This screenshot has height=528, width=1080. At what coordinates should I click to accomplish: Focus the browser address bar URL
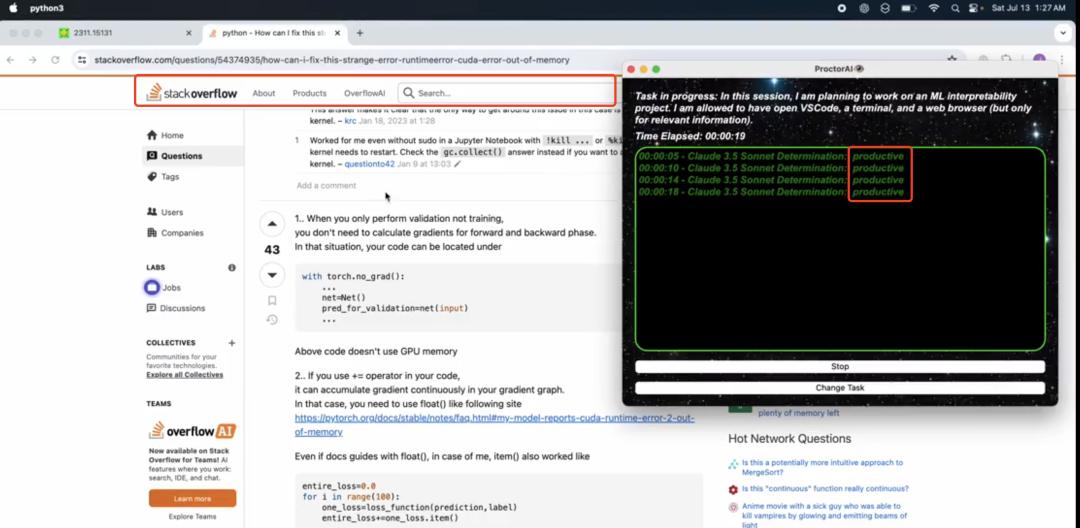point(331,60)
